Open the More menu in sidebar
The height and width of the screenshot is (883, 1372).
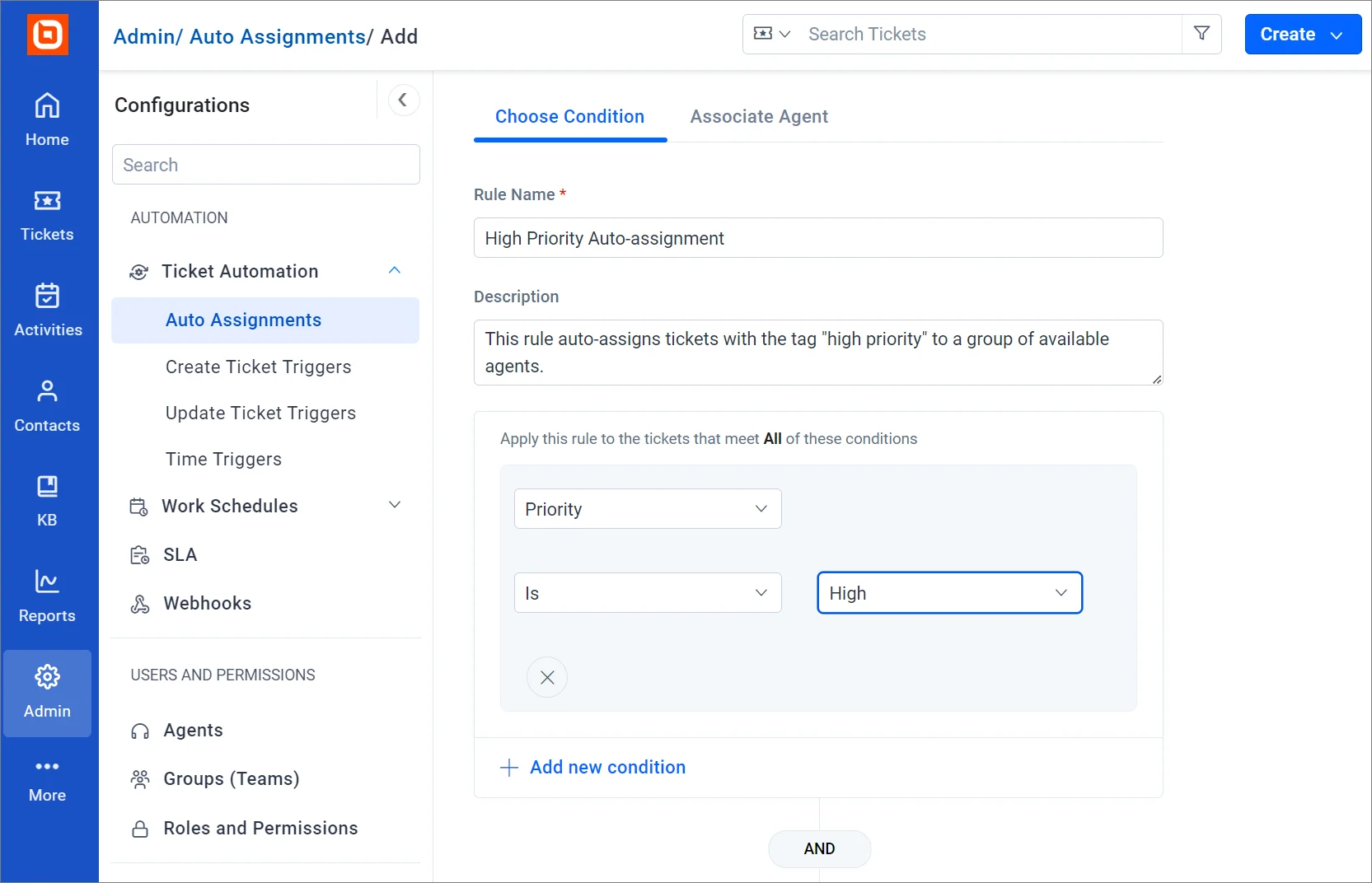47,778
